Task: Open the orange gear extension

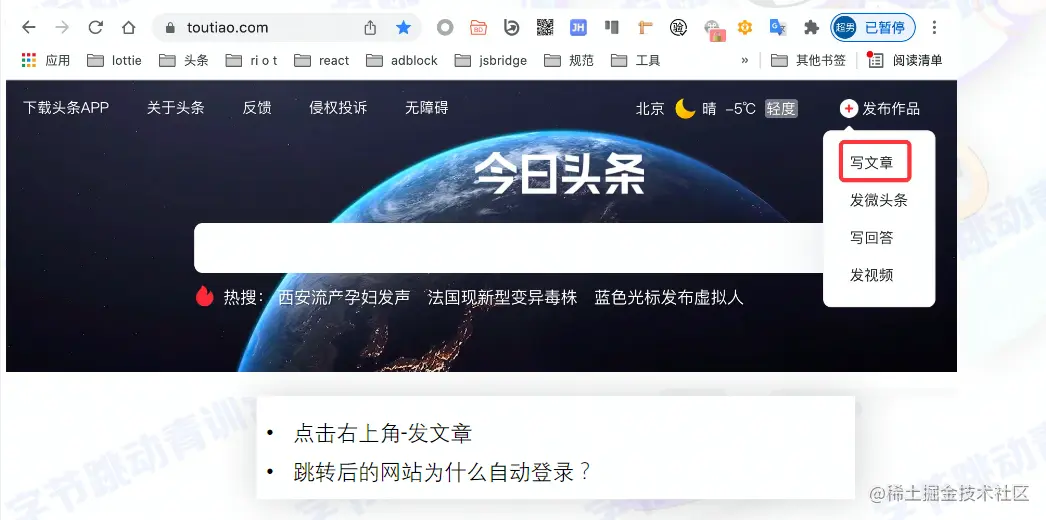Action: pos(745,27)
